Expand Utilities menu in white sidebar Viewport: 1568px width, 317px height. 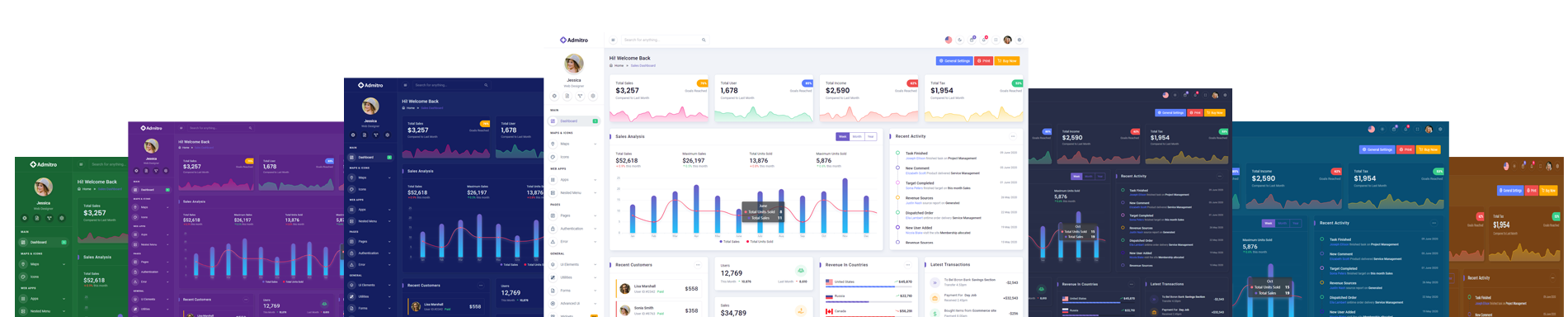(x=574, y=277)
